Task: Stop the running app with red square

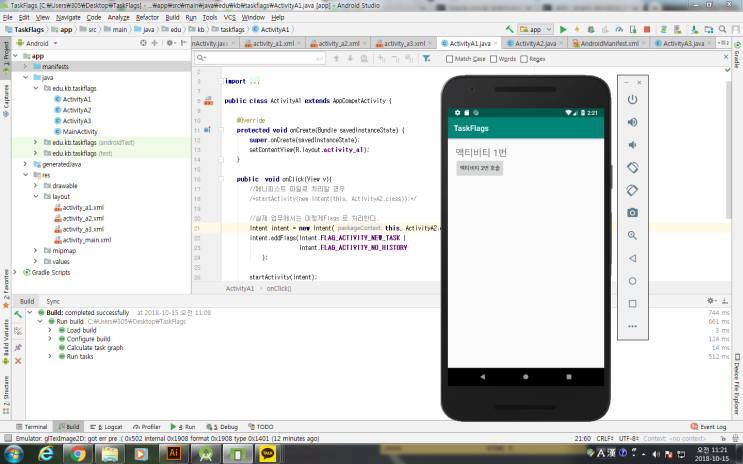Action: 647,29
